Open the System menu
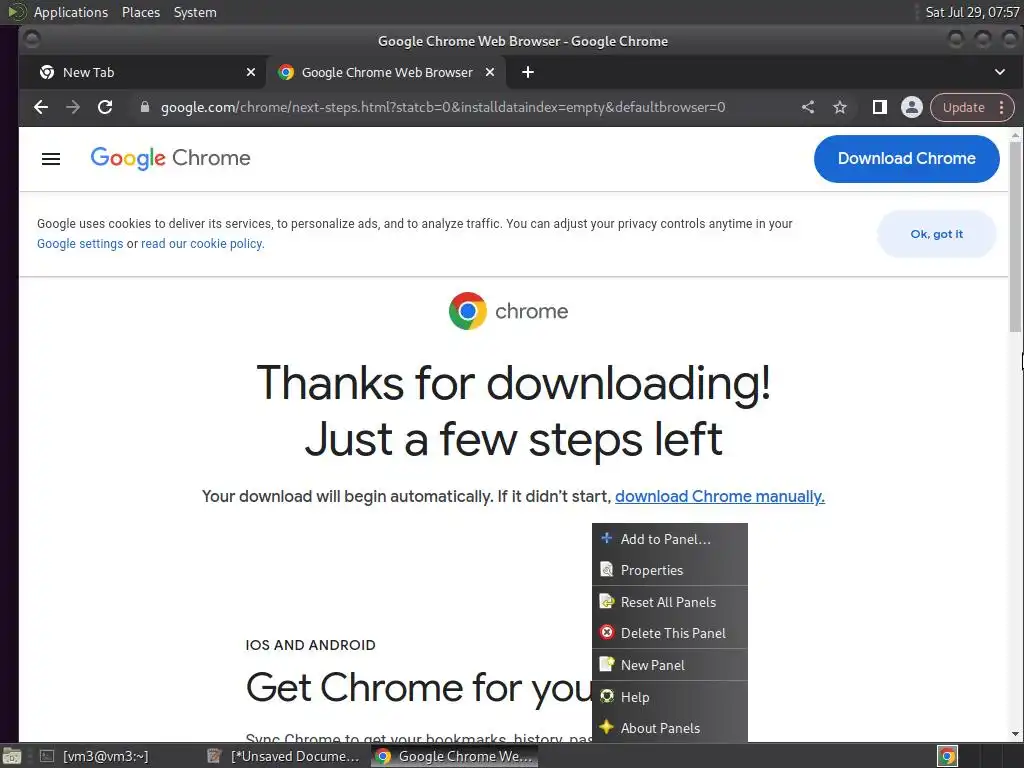The width and height of the screenshot is (1024, 768). click(195, 12)
